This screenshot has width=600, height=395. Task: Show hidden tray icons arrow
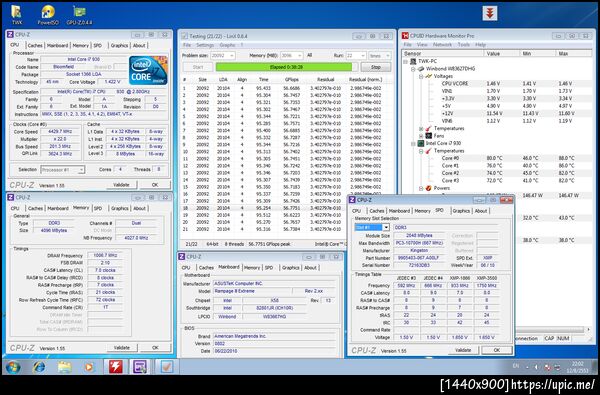coord(527,367)
